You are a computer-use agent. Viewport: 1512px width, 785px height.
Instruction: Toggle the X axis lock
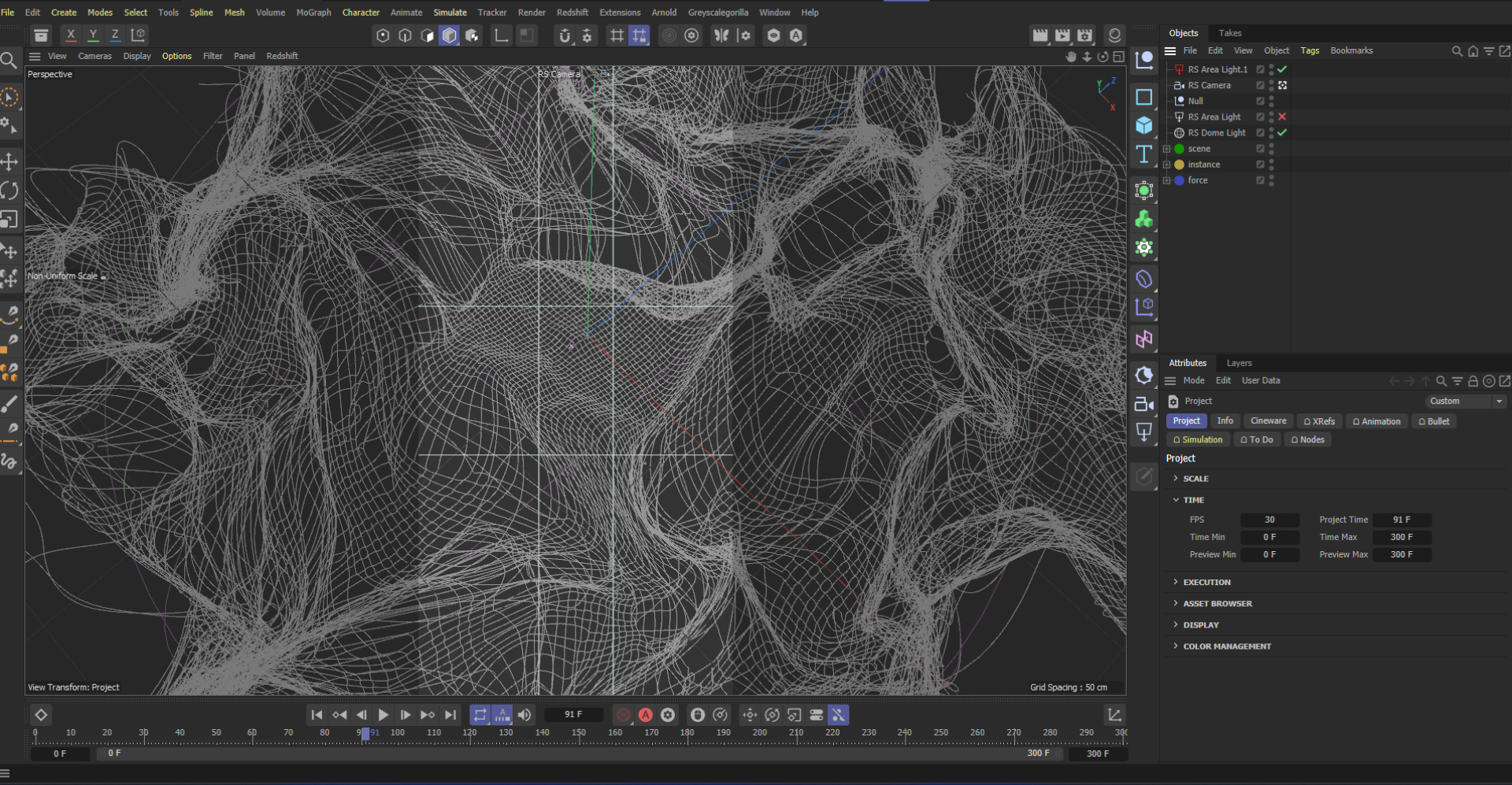pyautogui.click(x=71, y=35)
